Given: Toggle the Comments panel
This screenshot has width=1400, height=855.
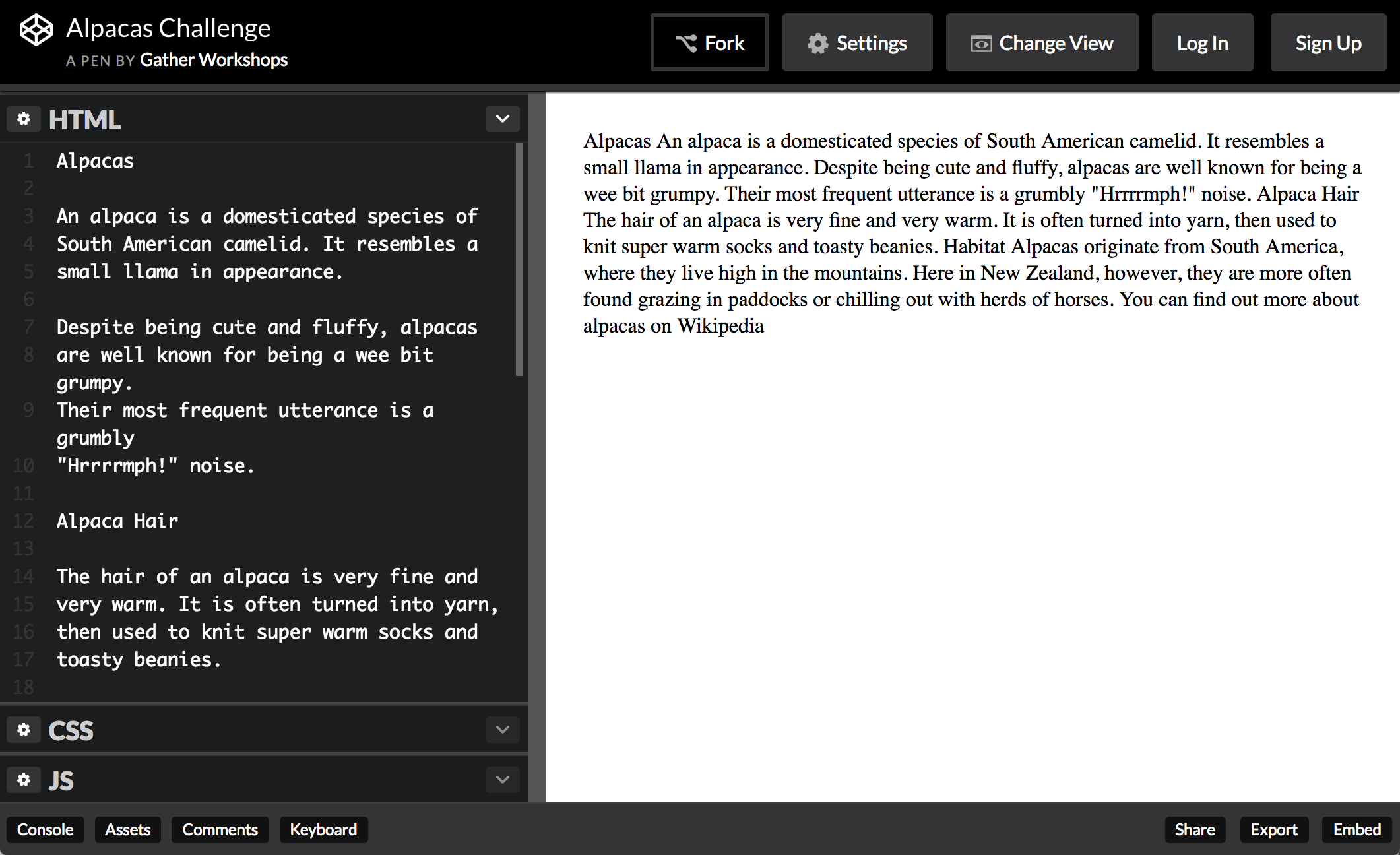Looking at the screenshot, I should [220, 829].
